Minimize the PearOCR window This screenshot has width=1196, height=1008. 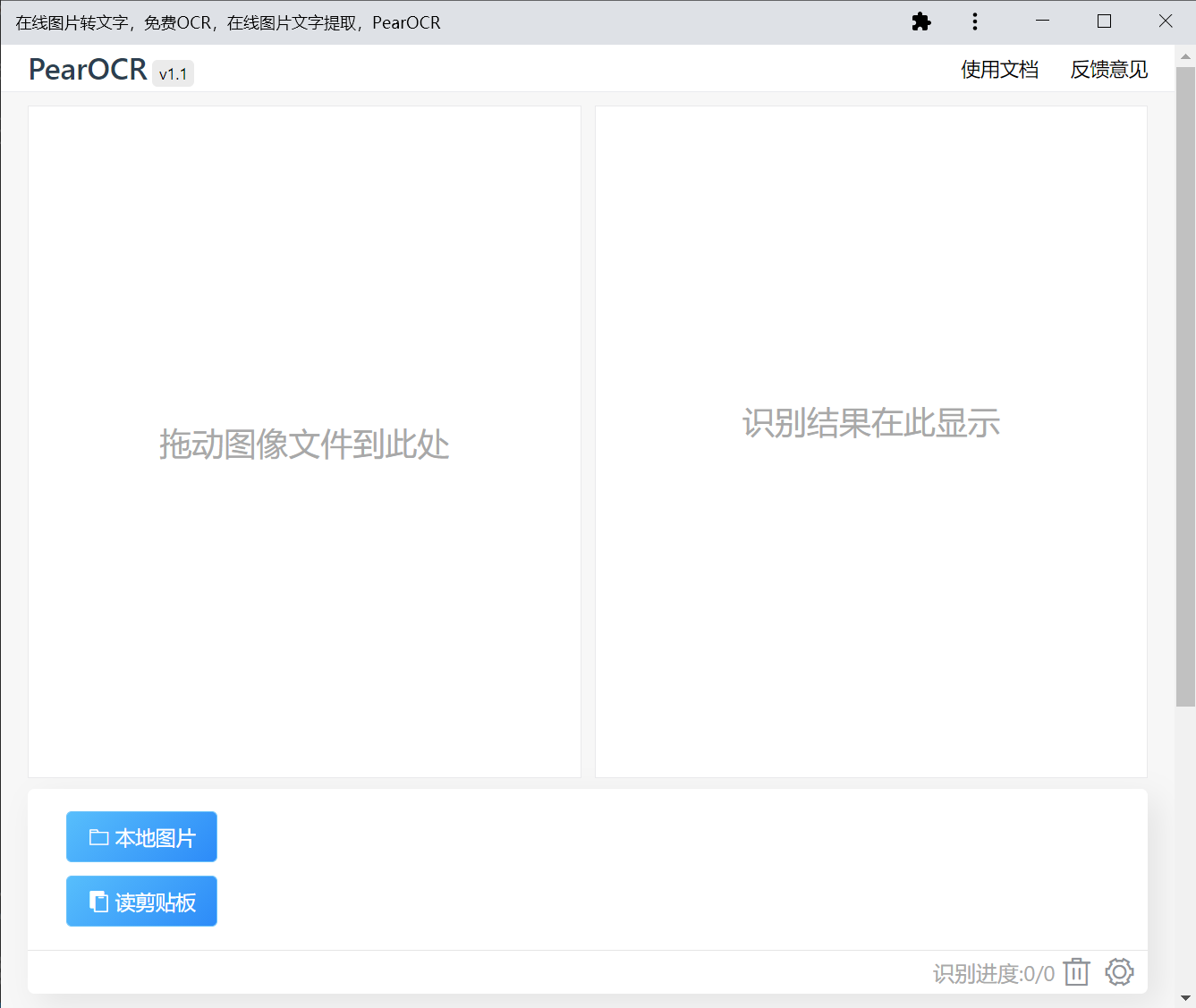1042,21
